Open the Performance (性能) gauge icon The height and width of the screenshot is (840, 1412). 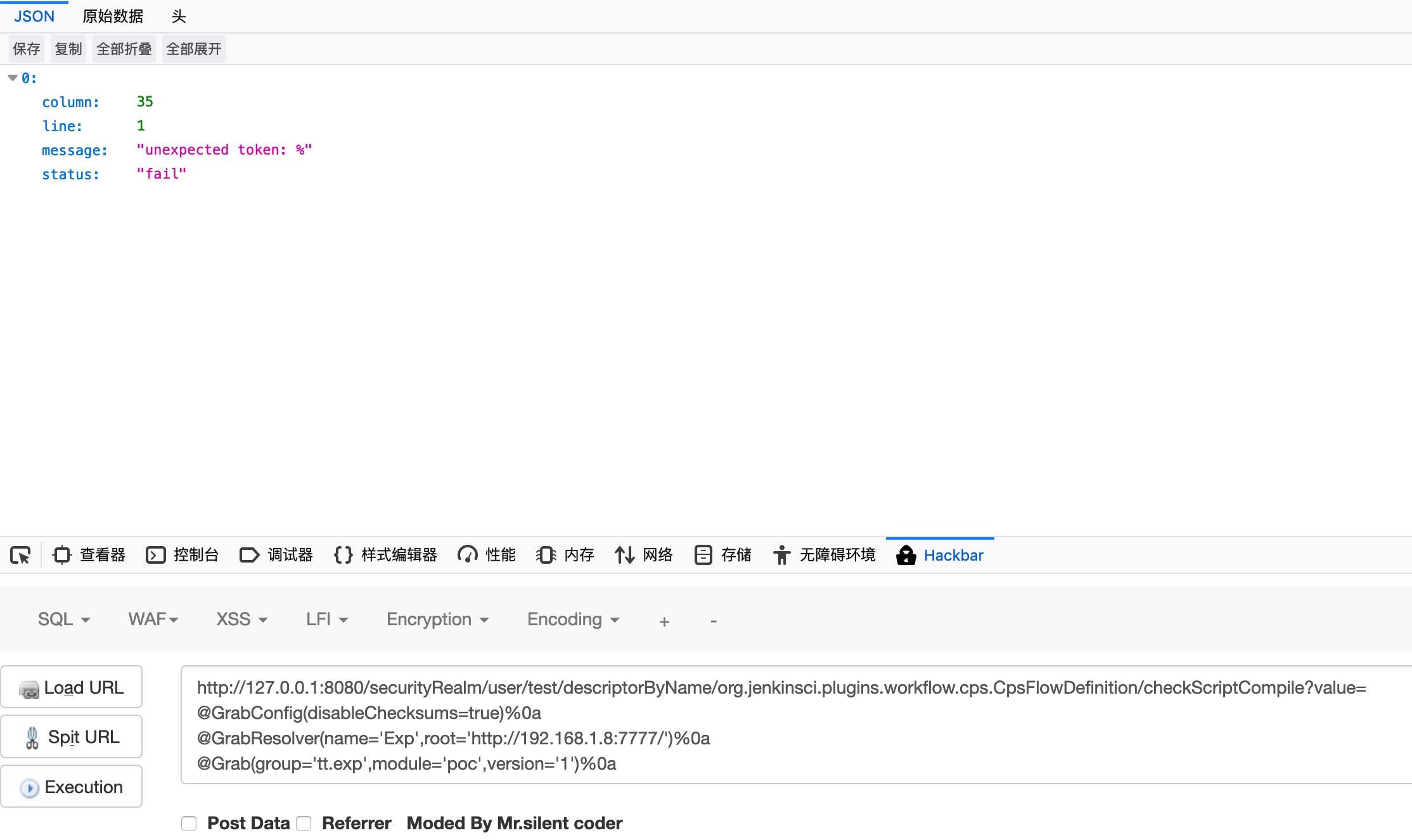click(x=468, y=556)
